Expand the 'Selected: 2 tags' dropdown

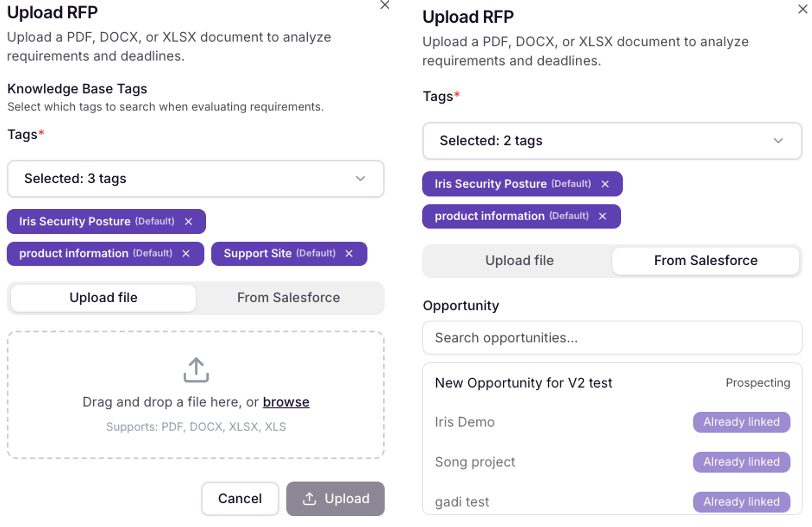pos(612,141)
